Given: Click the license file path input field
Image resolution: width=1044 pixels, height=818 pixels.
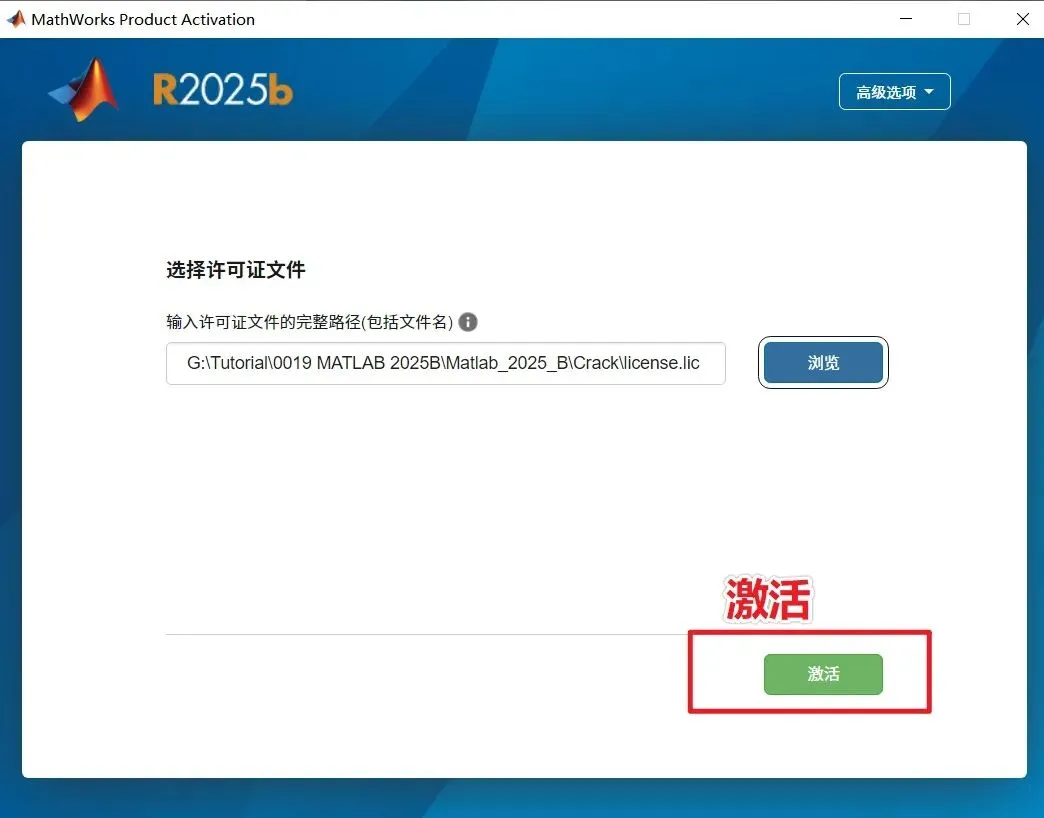Looking at the screenshot, I should [x=445, y=363].
